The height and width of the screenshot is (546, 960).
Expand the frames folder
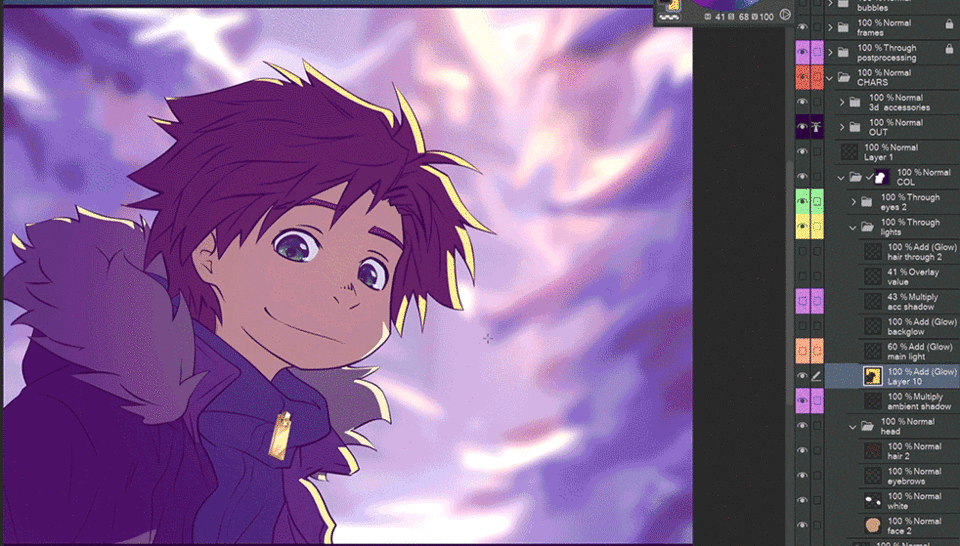point(830,28)
